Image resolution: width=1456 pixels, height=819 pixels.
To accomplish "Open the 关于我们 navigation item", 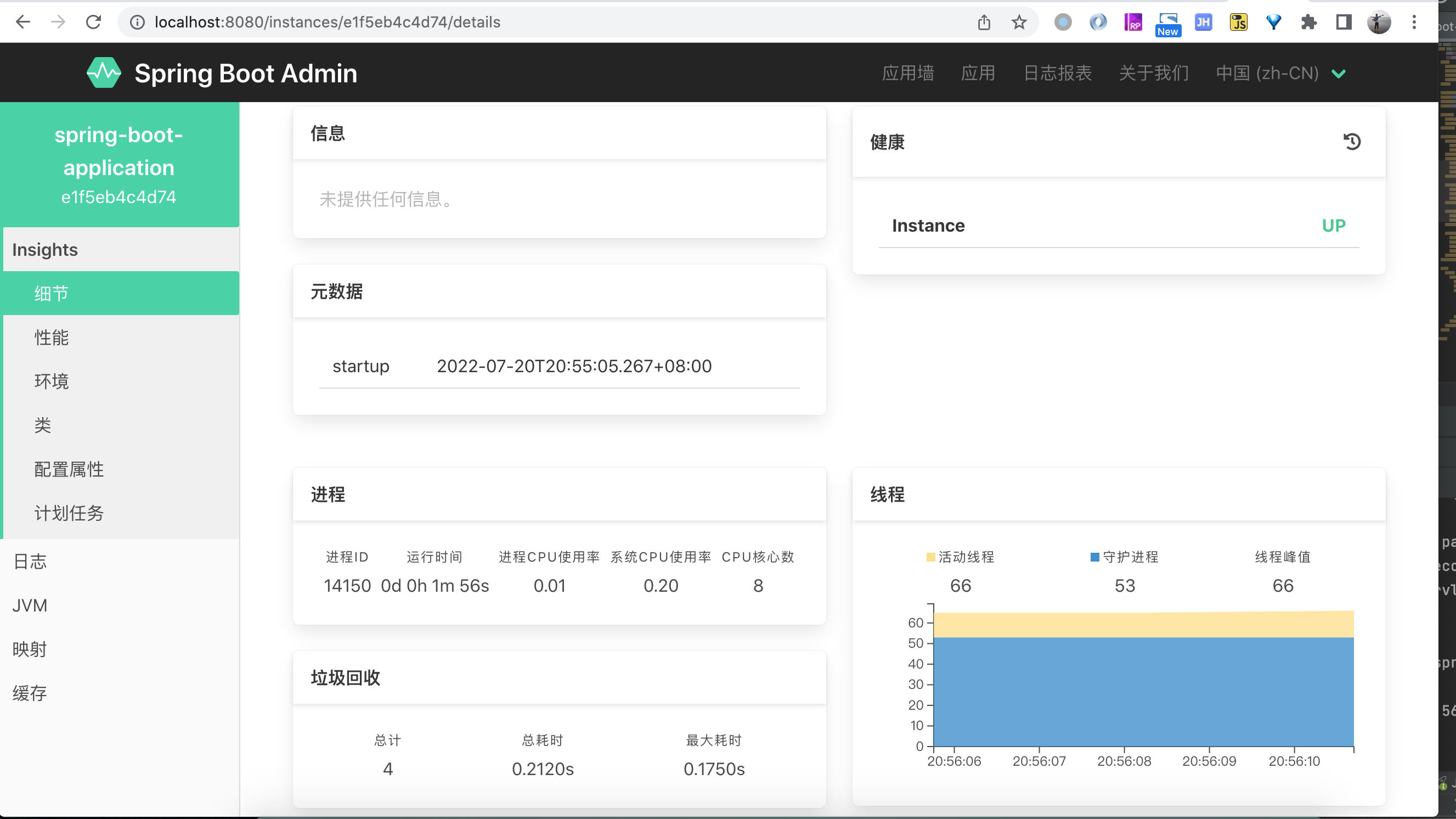I will tap(1154, 73).
